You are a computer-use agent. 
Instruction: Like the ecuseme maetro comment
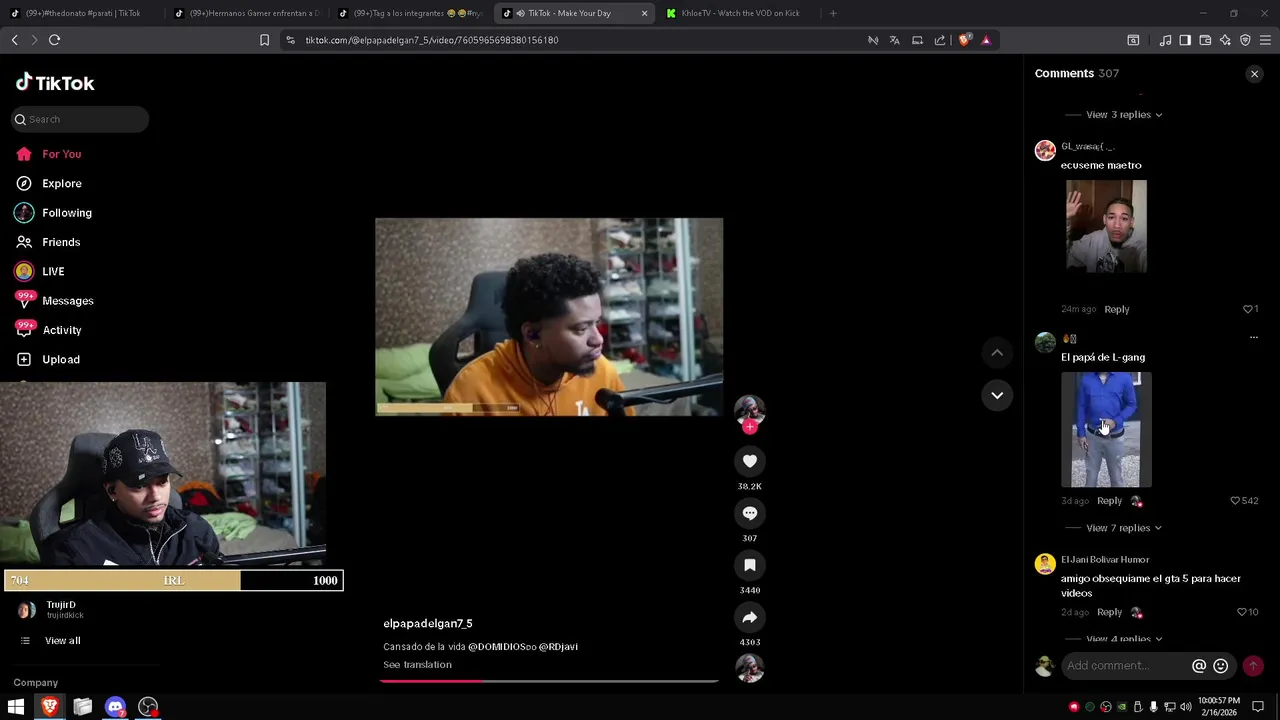(1247, 309)
